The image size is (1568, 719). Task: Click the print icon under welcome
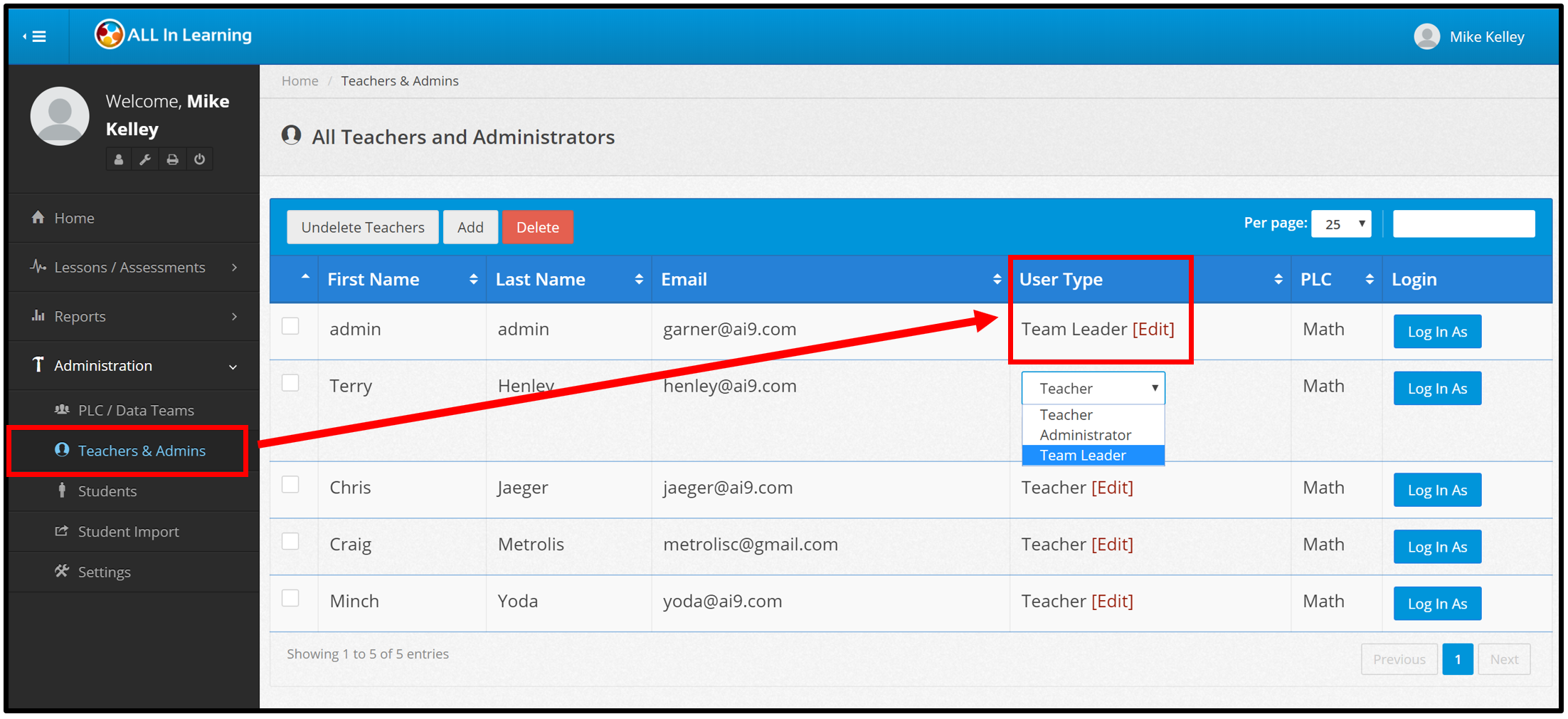172,159
